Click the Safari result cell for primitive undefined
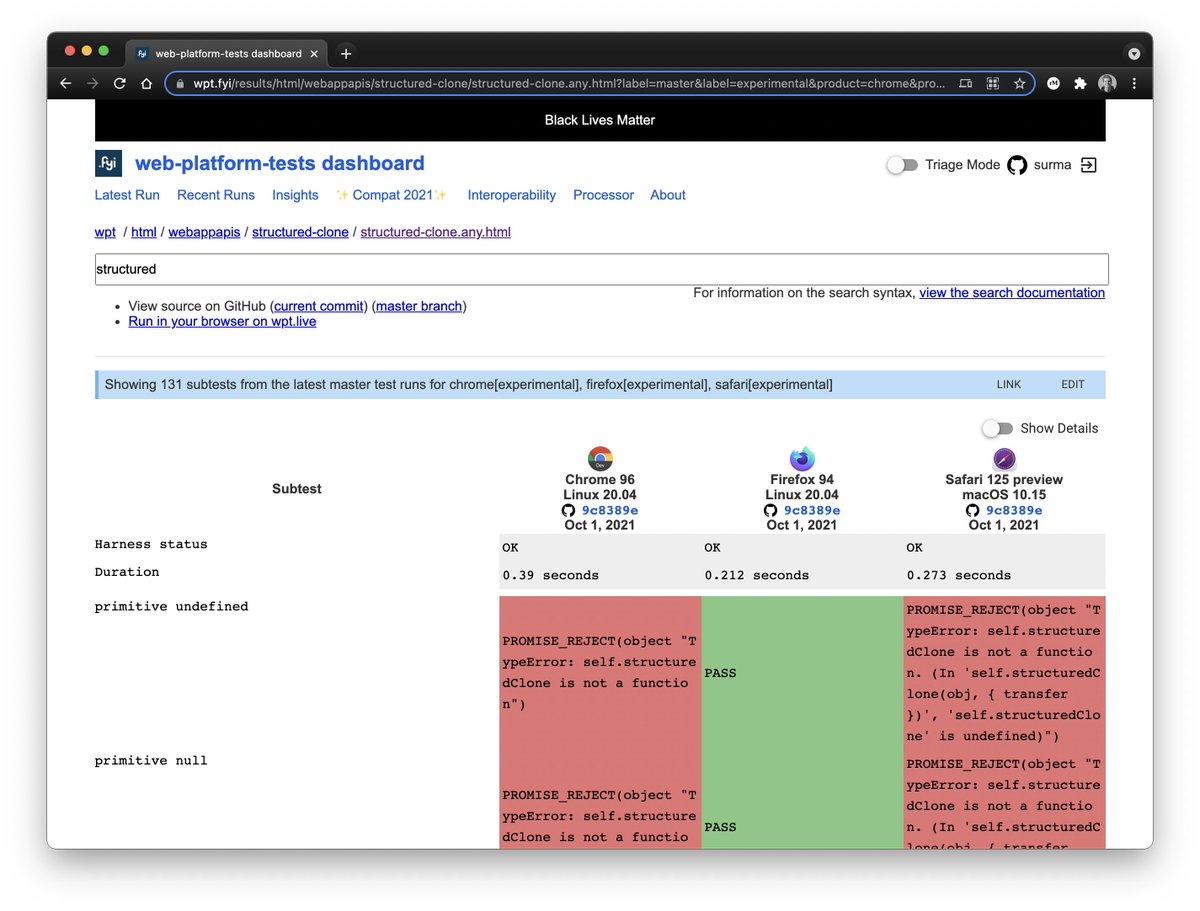Screen dimensions: 1200x911 (x=1004, y=673)
